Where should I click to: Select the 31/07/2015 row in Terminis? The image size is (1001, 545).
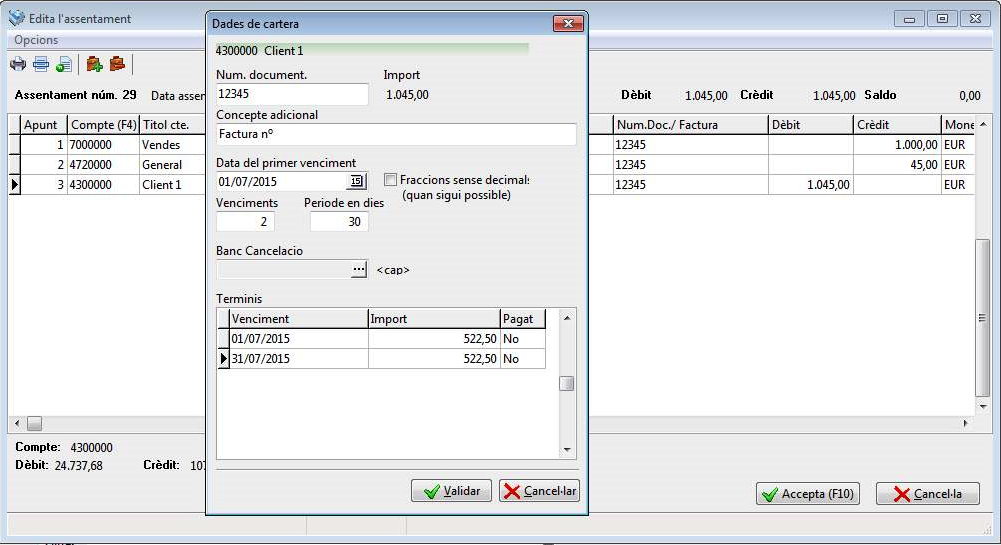(x=381, y=359)
